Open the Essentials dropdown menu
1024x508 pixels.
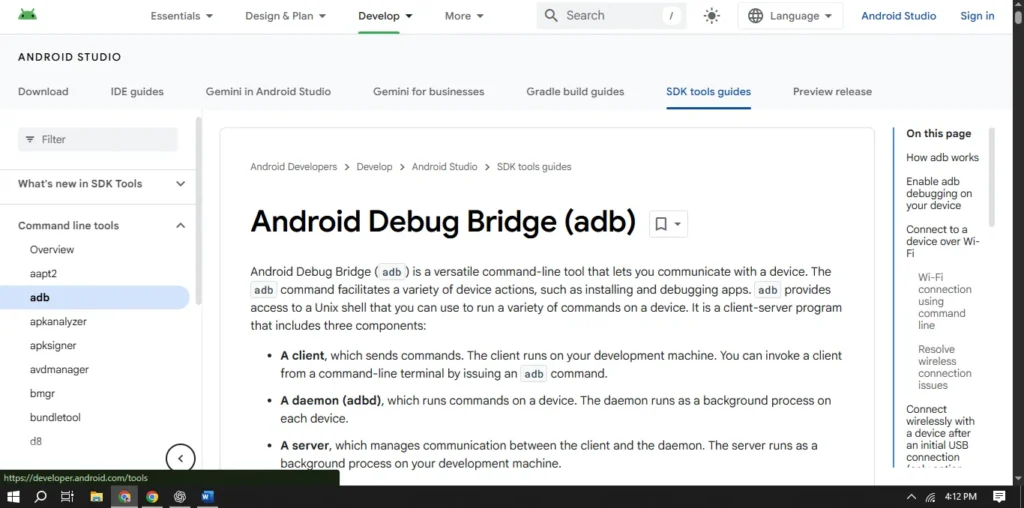(x=182, y=16)
